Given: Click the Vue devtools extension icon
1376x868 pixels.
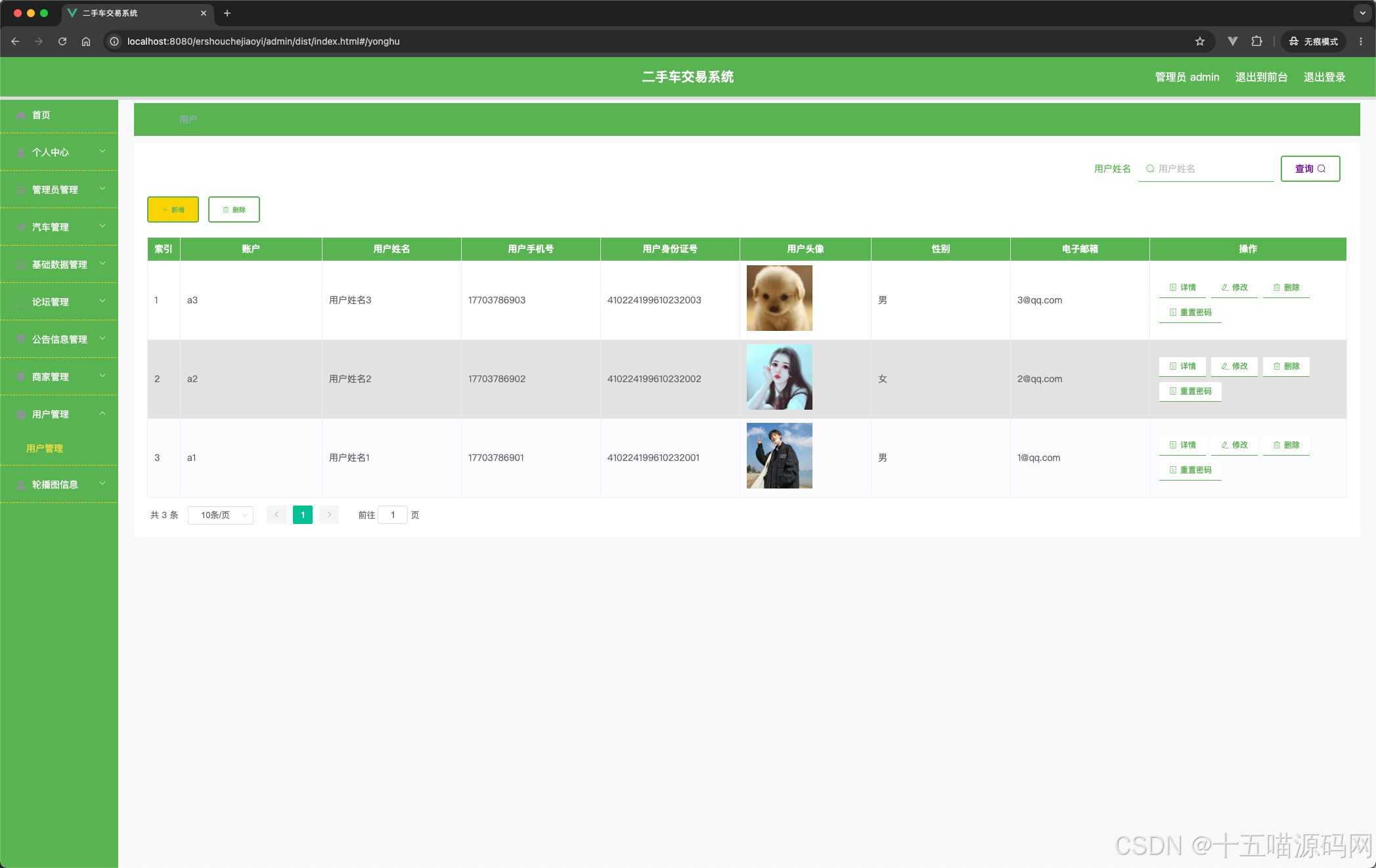Looking at the screenshot, I should point(1233,41).
